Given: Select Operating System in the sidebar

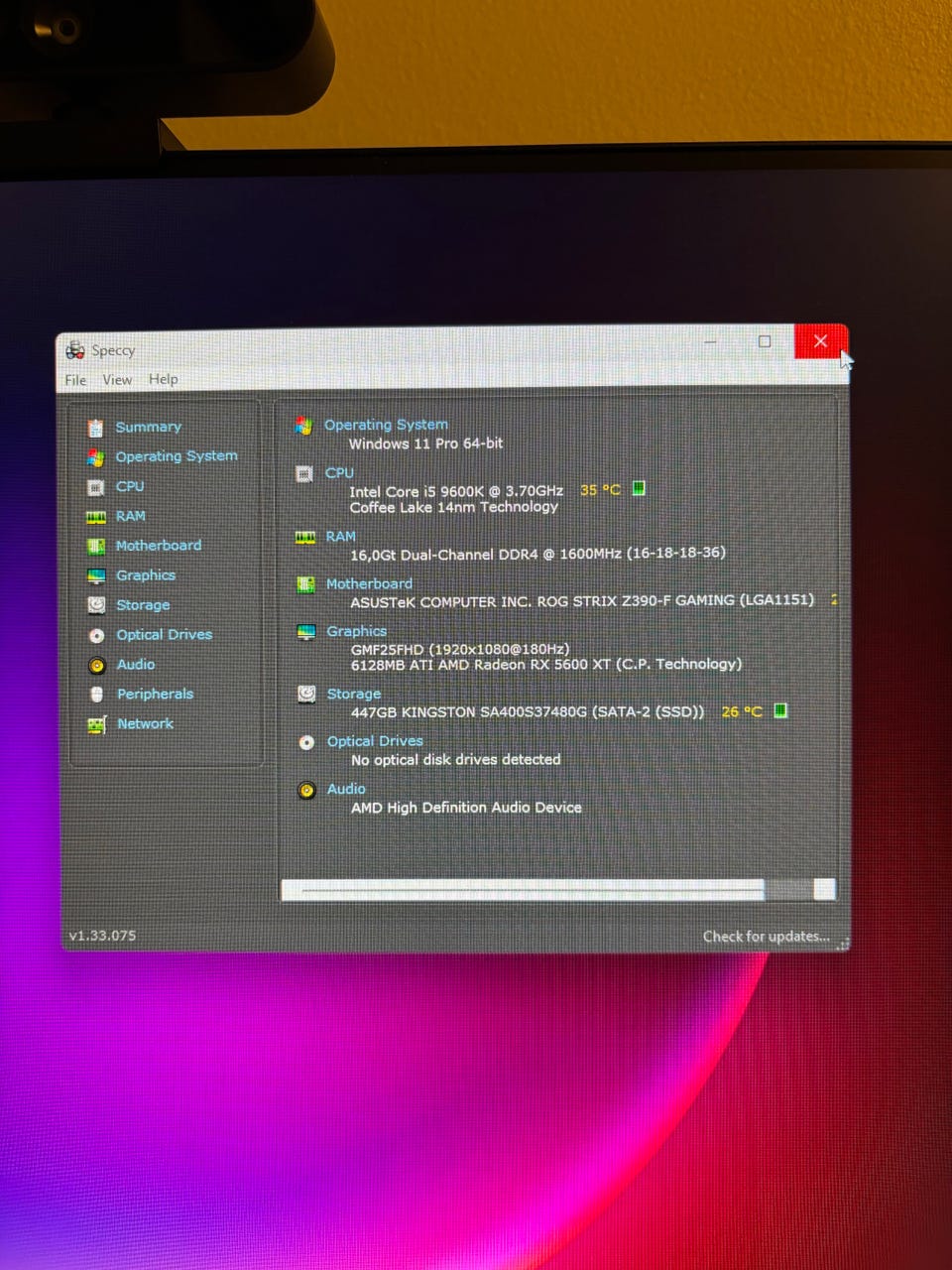Looking at the screenshot, I should pyautogui.click(x=177, y=456).
